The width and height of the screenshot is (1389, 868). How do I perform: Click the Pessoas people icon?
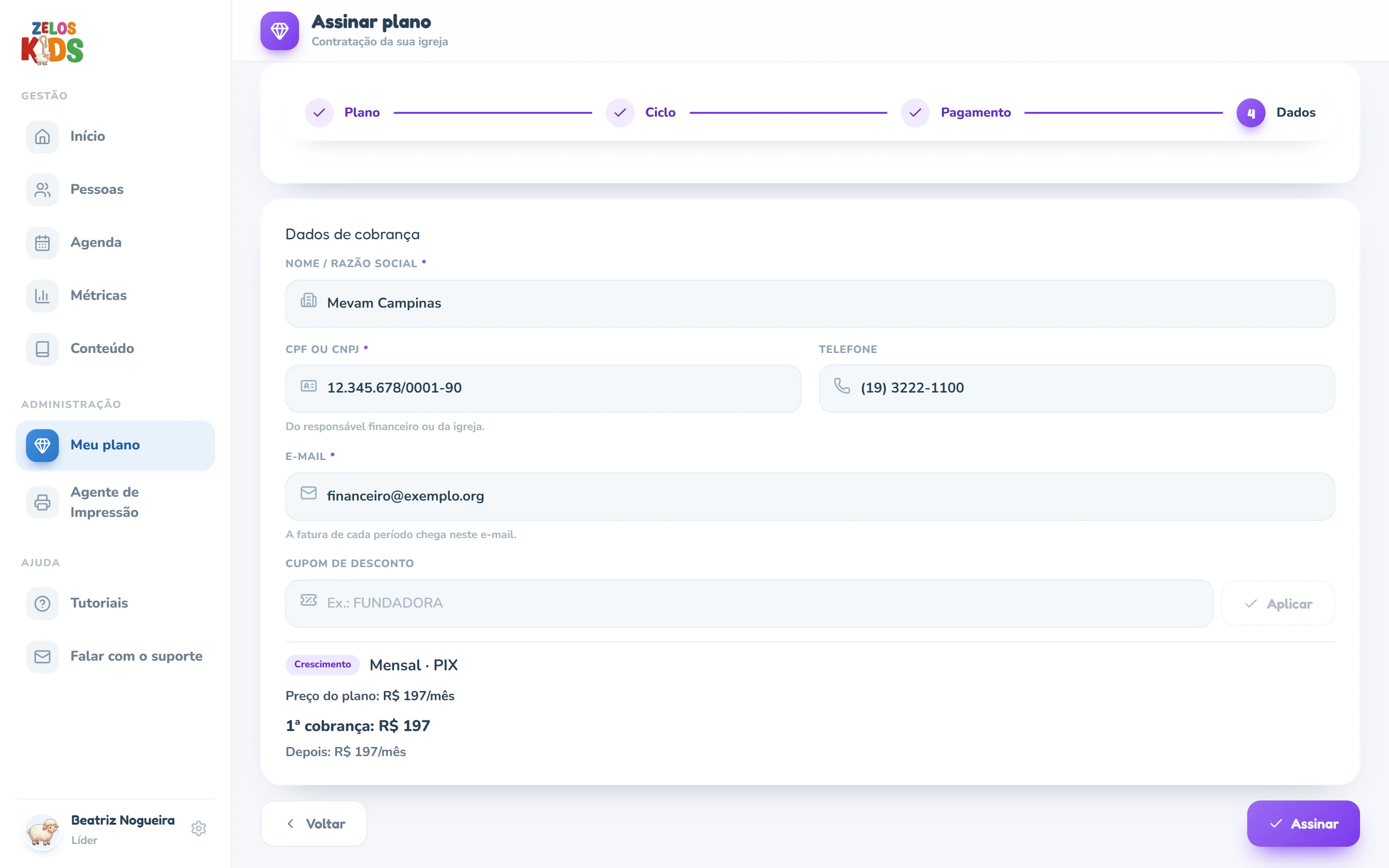[x=42, y=190]
